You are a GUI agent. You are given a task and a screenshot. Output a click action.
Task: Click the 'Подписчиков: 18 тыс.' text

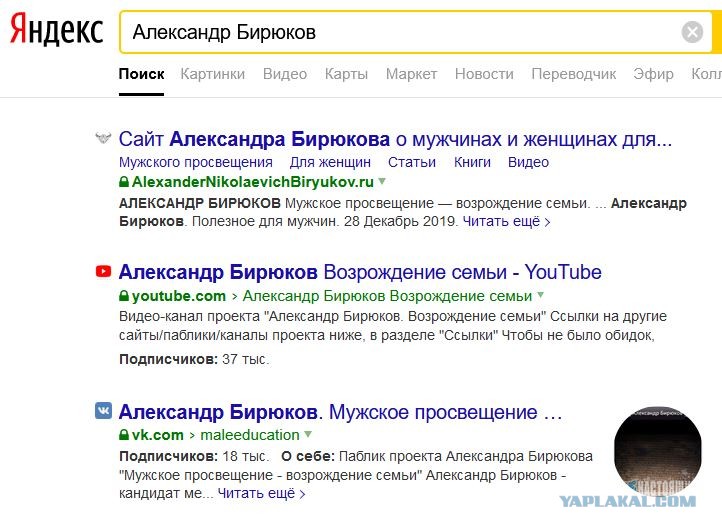(x=194, y=456)
